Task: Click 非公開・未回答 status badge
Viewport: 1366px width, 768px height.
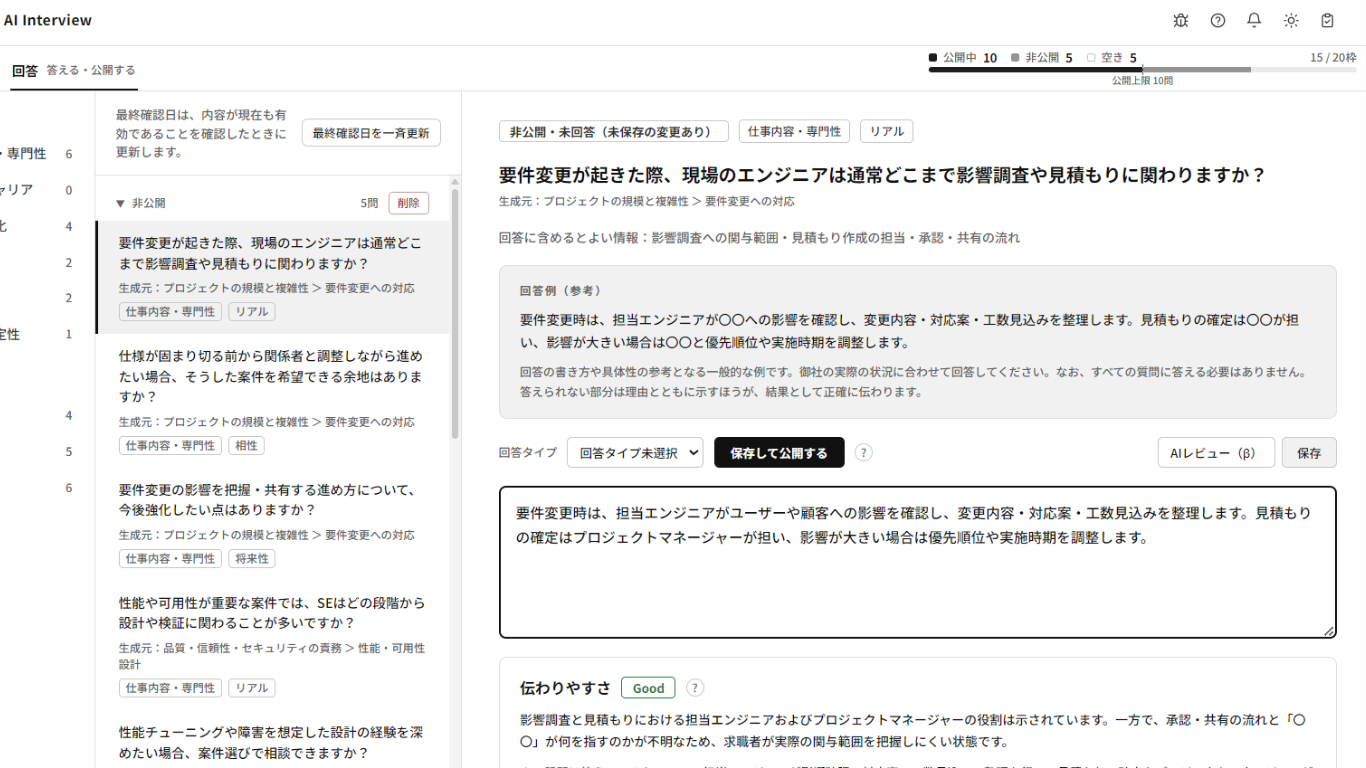Action: [614, 131]
